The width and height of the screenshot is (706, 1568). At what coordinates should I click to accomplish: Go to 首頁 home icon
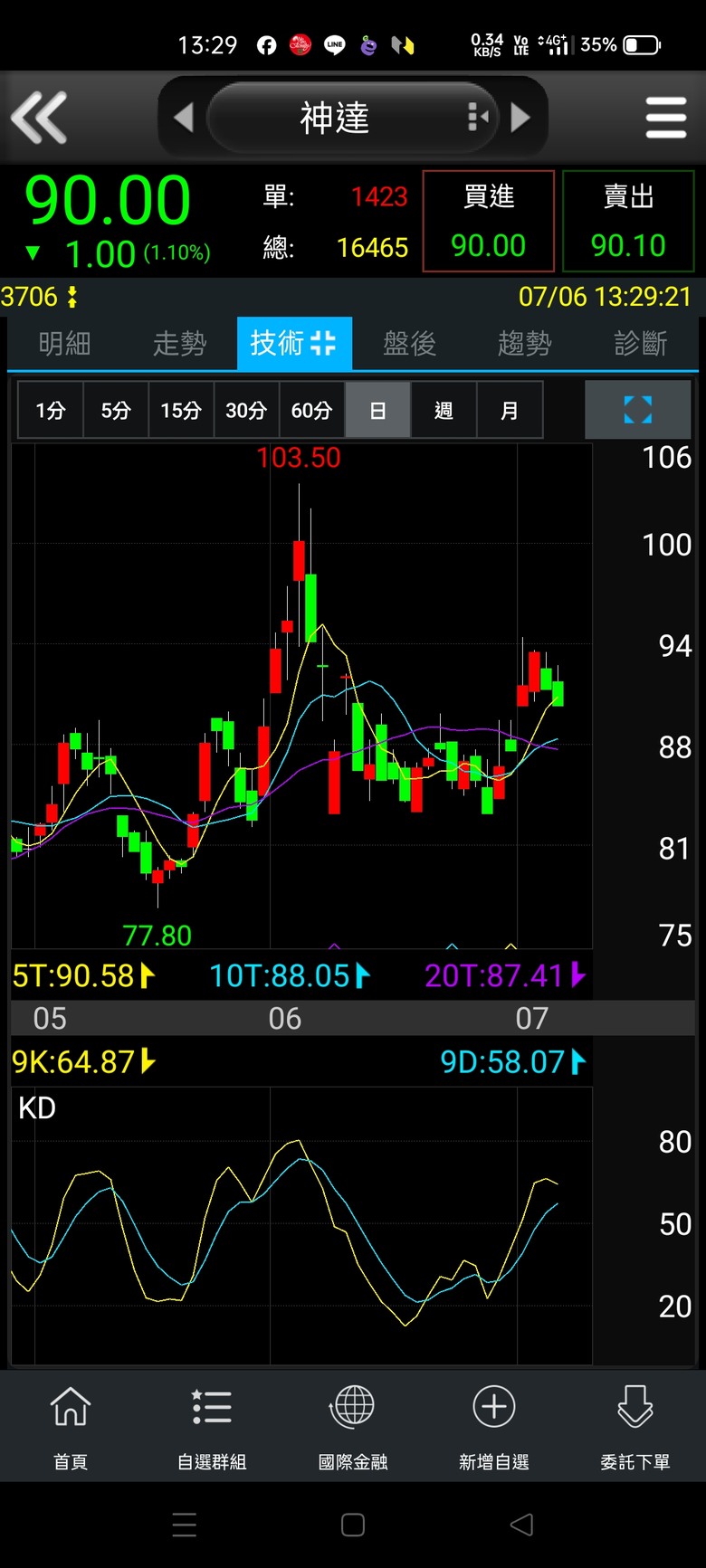[71, 1428]
